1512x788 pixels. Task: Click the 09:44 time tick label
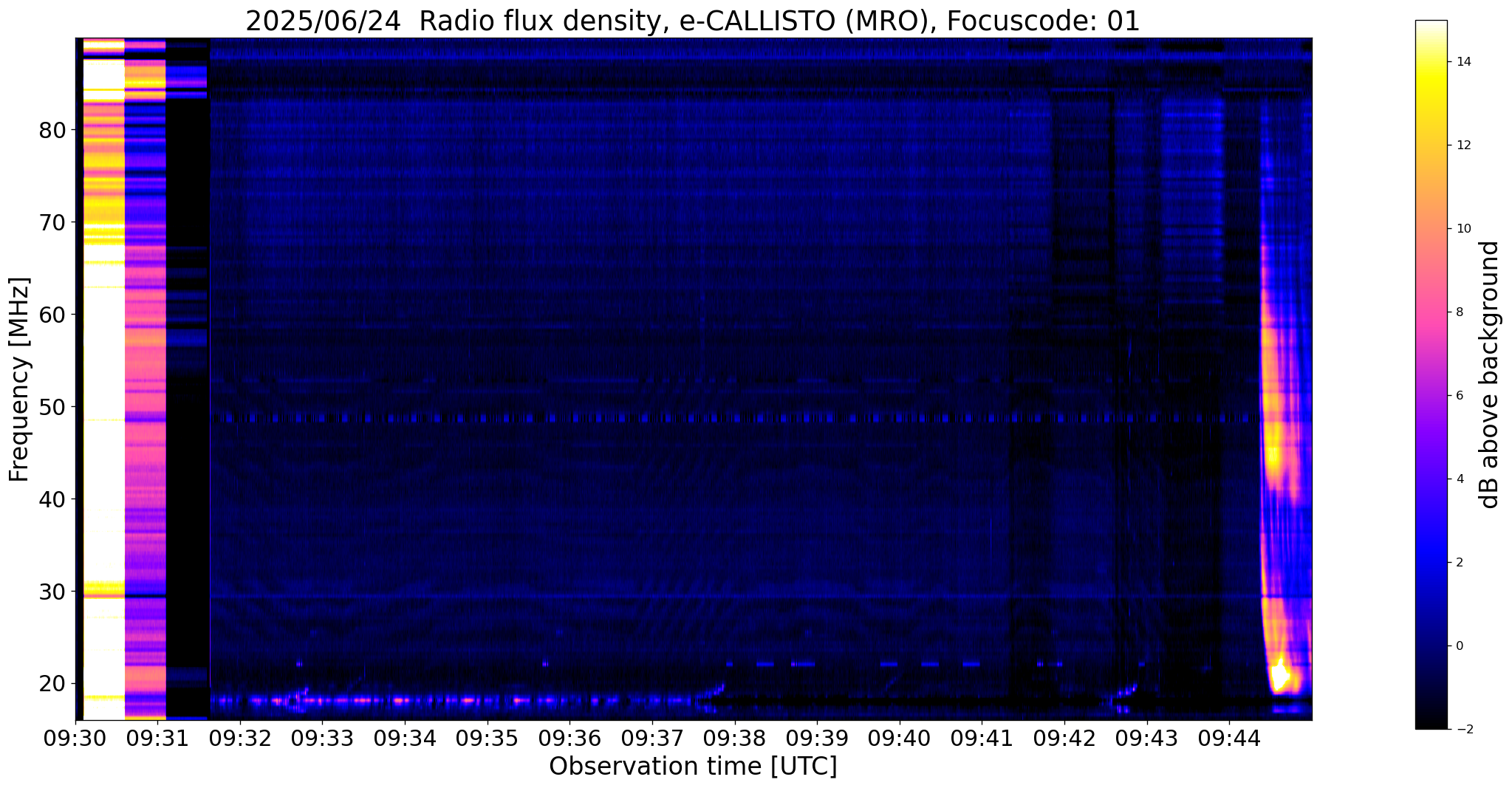point(1229,739)
